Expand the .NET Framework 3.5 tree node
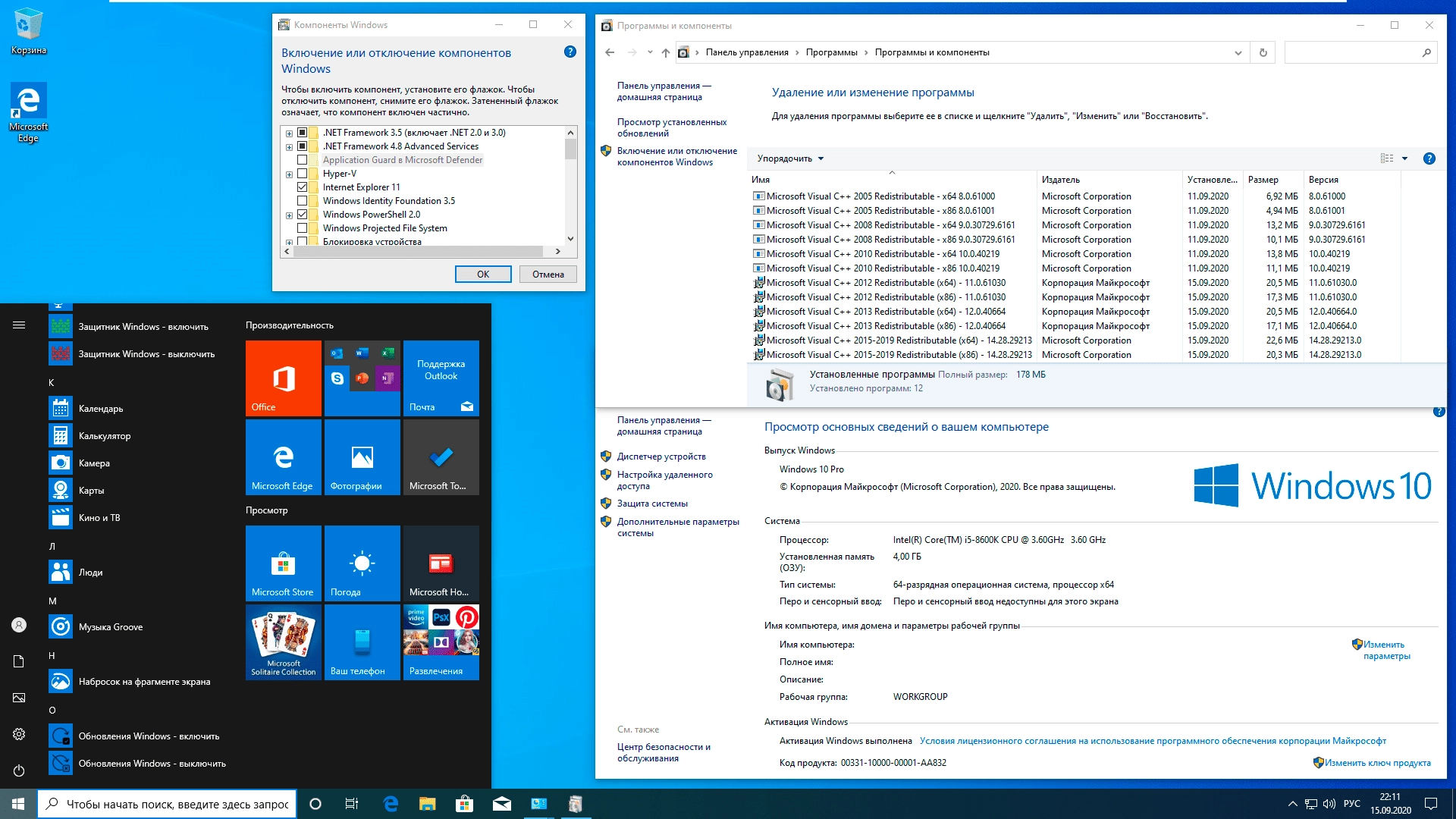 (289, 133)
